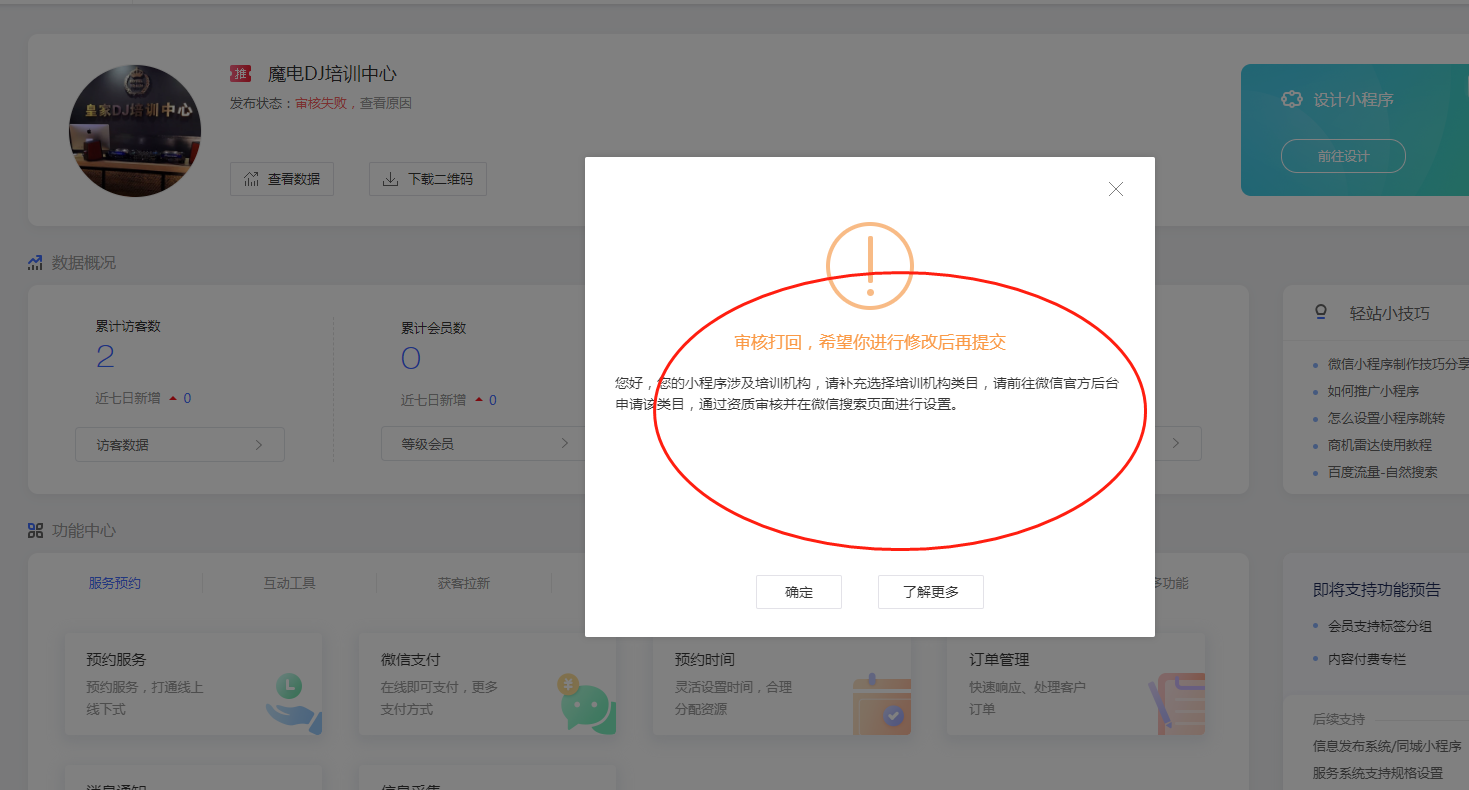
Task: Click the dialog message about 培训机构类目
Action: point(866,394)
